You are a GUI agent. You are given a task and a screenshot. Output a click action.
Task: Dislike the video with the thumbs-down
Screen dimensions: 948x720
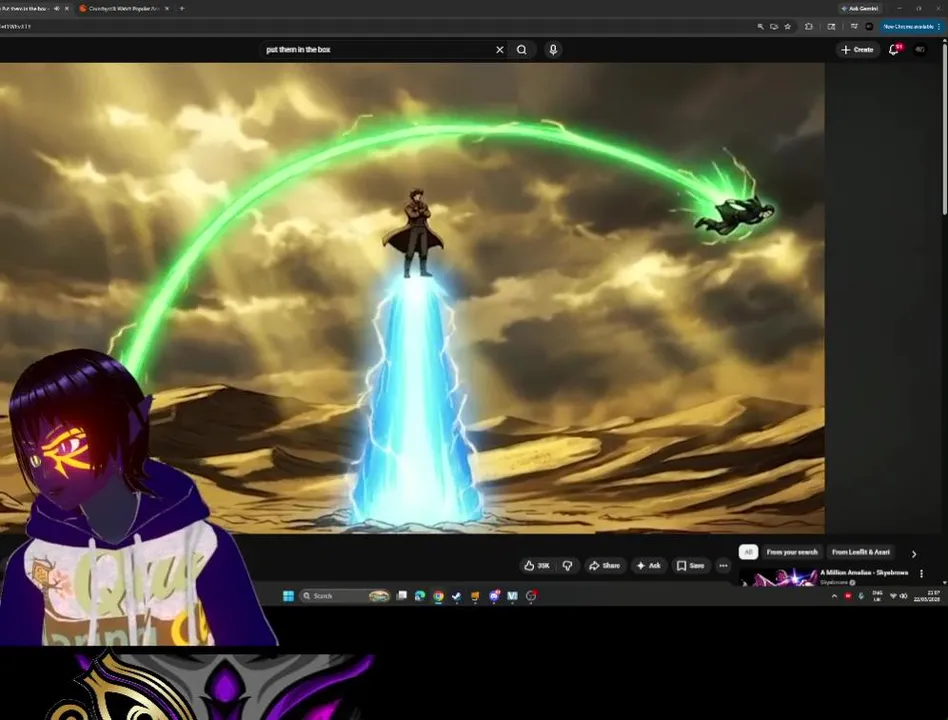point(568,565)
